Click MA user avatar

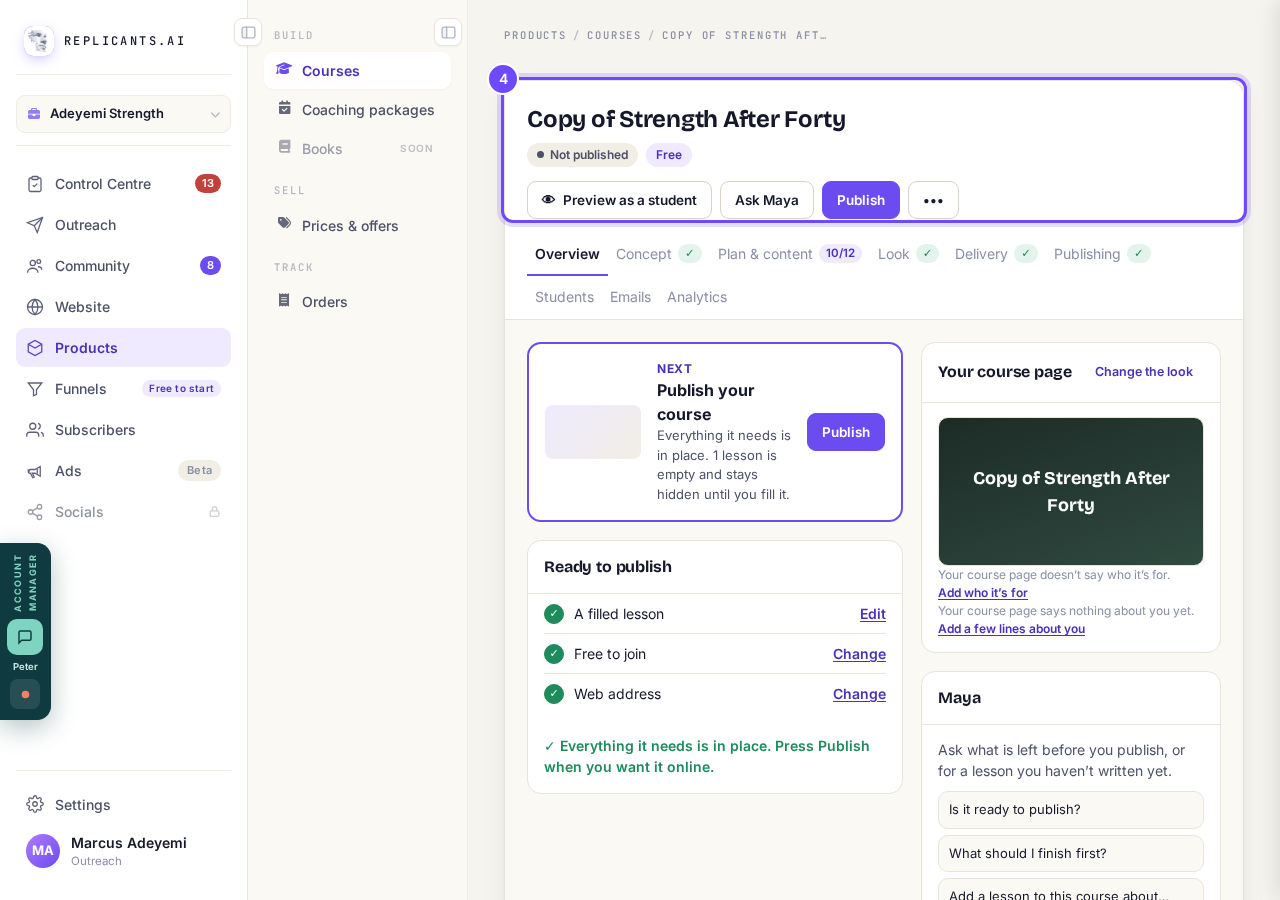[x=43, y=851]
